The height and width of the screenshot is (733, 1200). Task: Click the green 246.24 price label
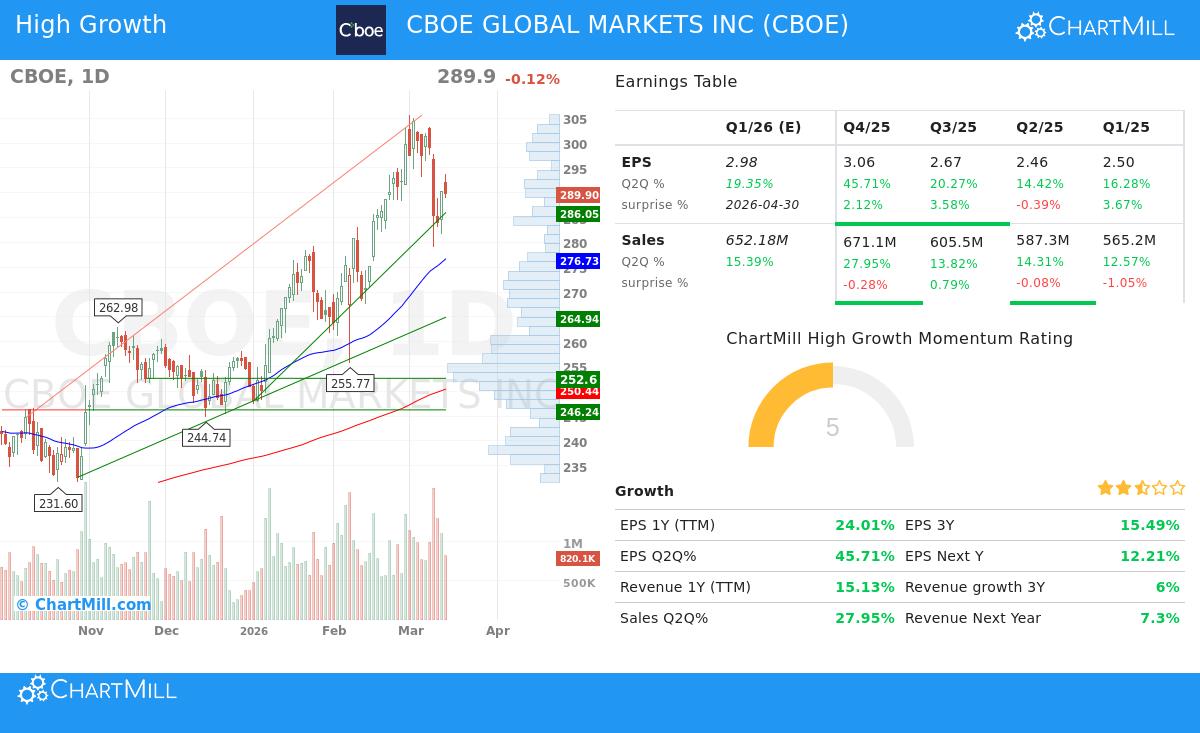[x=578, y=411]
